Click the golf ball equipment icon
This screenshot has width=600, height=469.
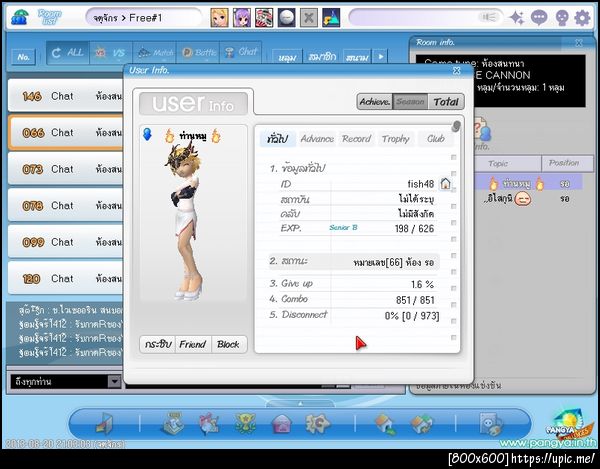pos(286,18)
